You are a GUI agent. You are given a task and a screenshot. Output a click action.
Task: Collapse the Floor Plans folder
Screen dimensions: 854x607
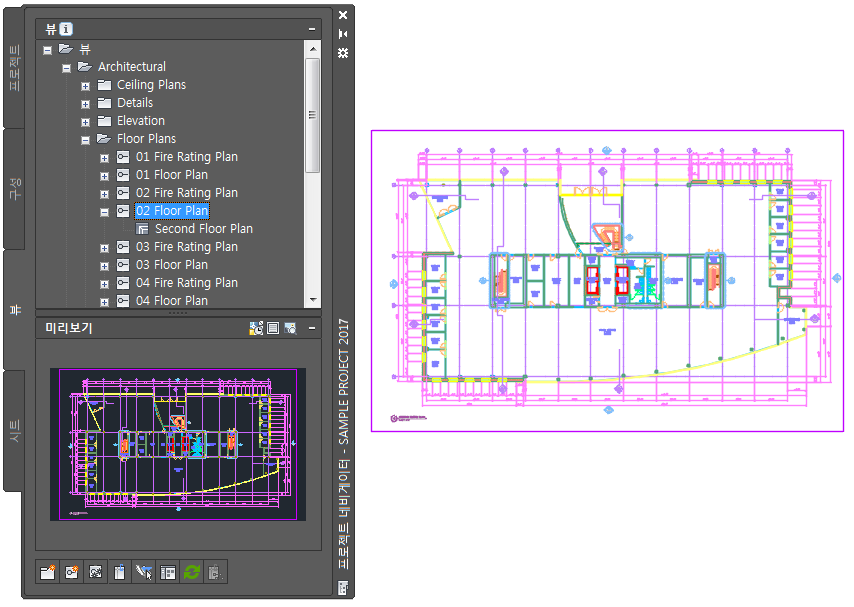[x=86, y=140]
